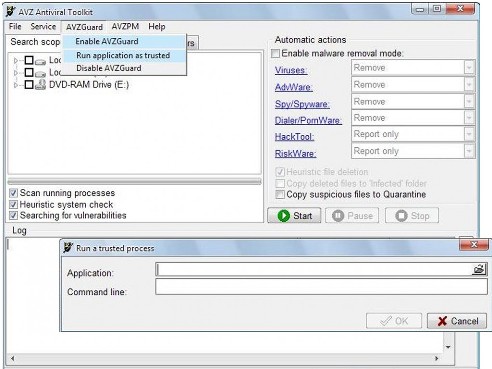The width and height of the screenshot is (492, 369).
Task: Click the AVZGuard menu
Action: [84, 27]
